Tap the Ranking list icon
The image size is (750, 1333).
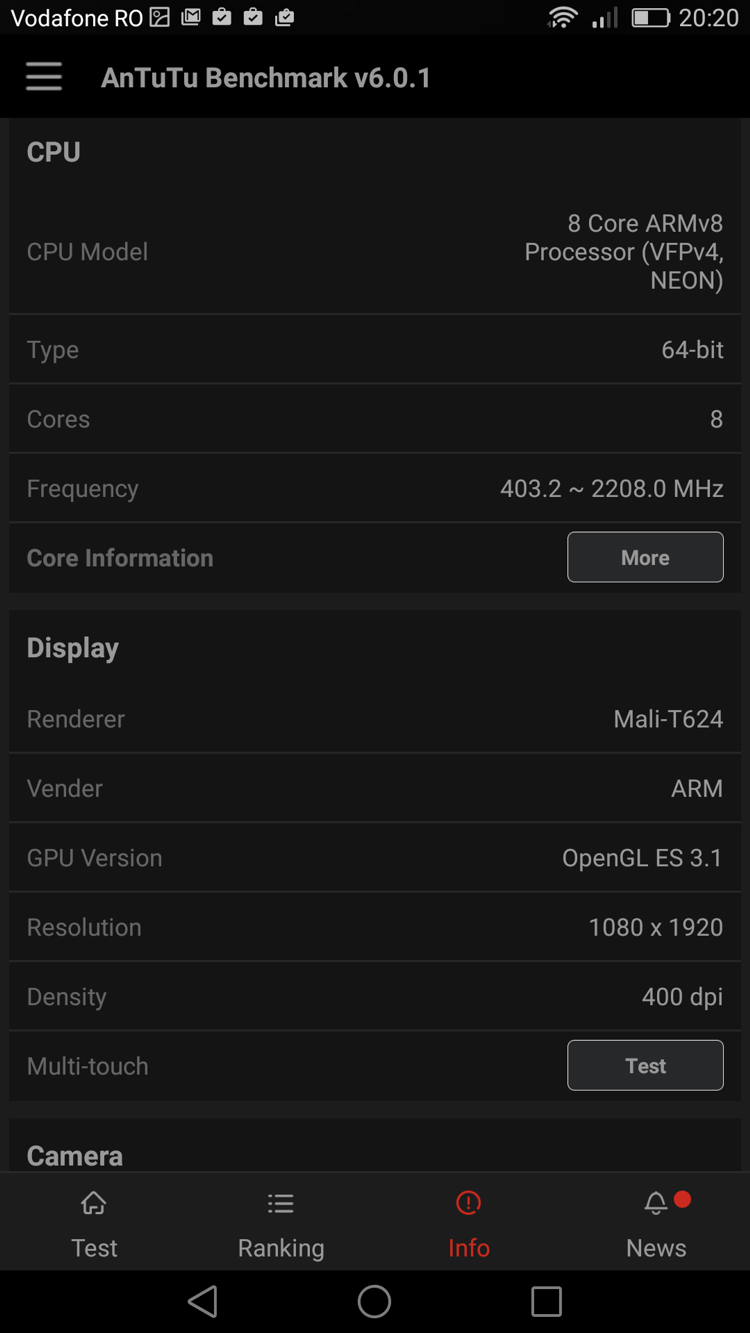[x=281, y=1203]
